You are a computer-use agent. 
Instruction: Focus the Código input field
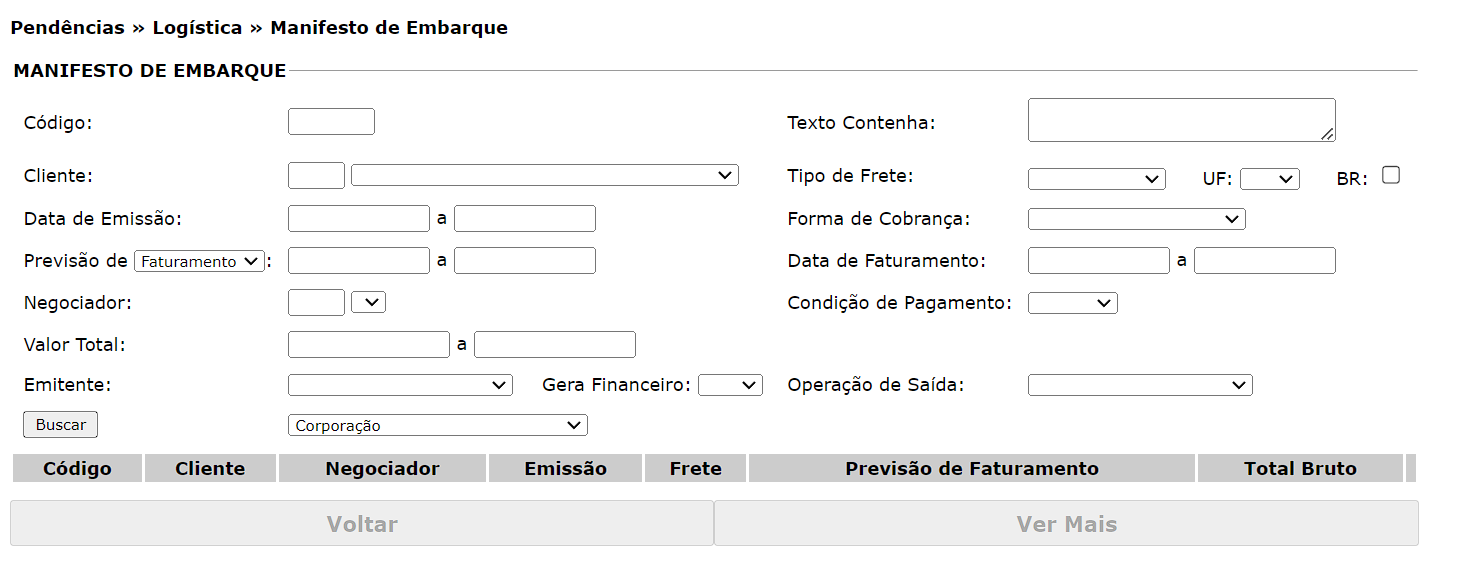331,122
